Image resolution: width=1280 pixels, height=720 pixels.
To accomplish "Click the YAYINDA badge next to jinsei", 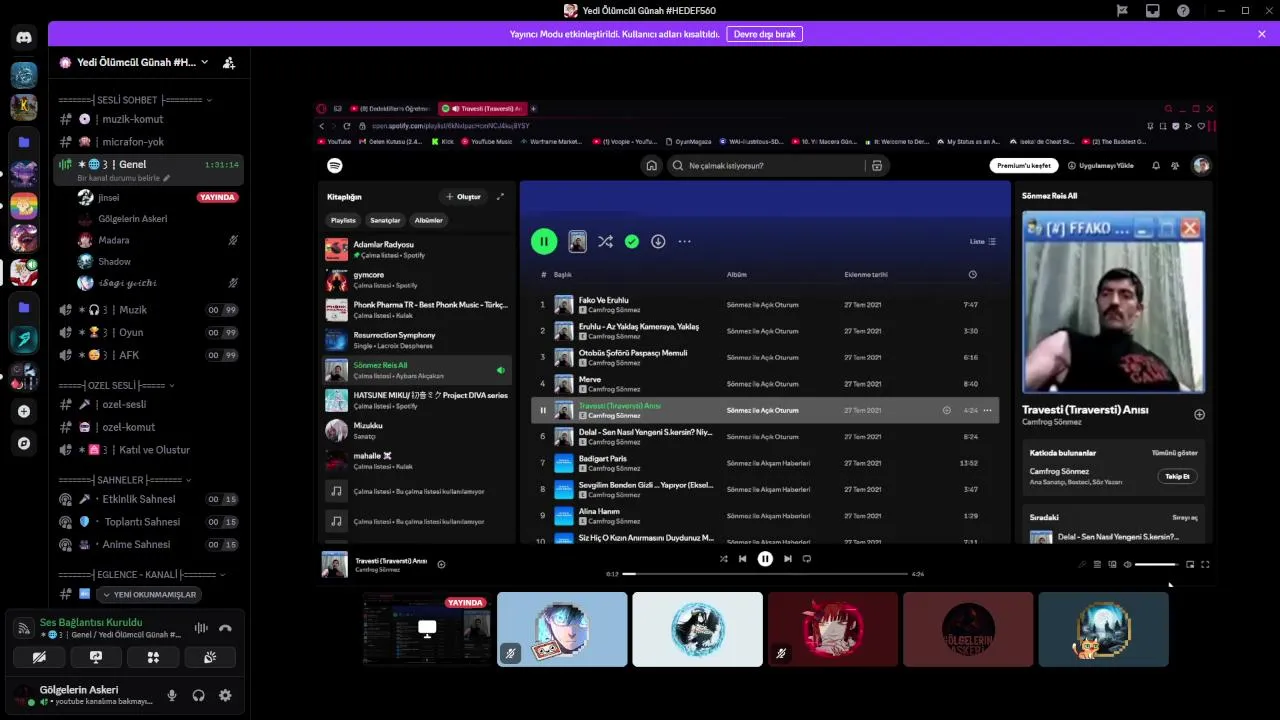I will pyautogui.click(x=218, y=198).
